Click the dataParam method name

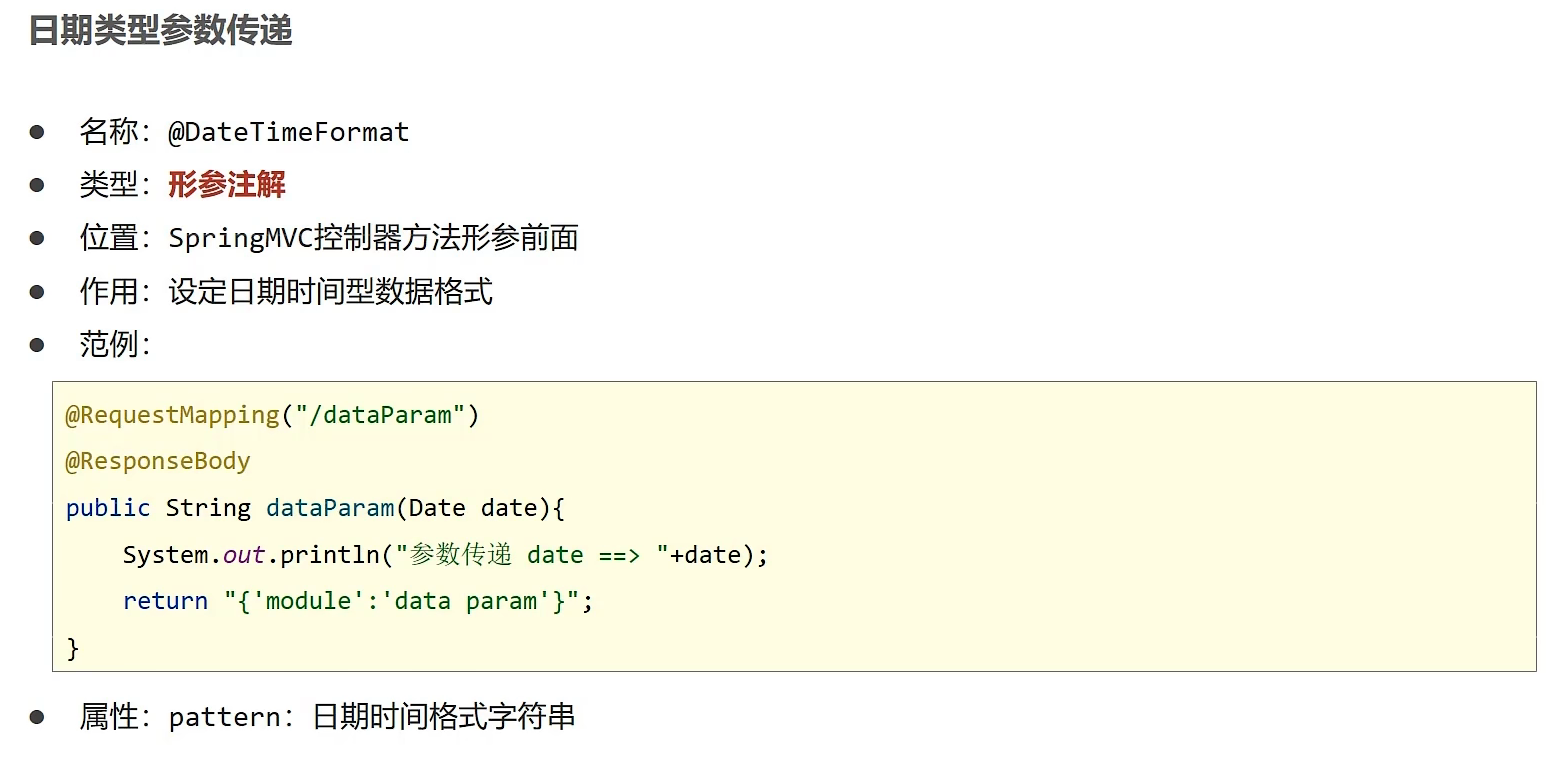pyautogui.click(x=330, y=508)
